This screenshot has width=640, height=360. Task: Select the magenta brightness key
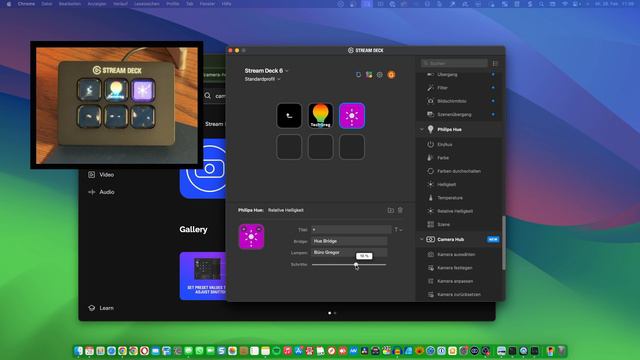point(352,116)
